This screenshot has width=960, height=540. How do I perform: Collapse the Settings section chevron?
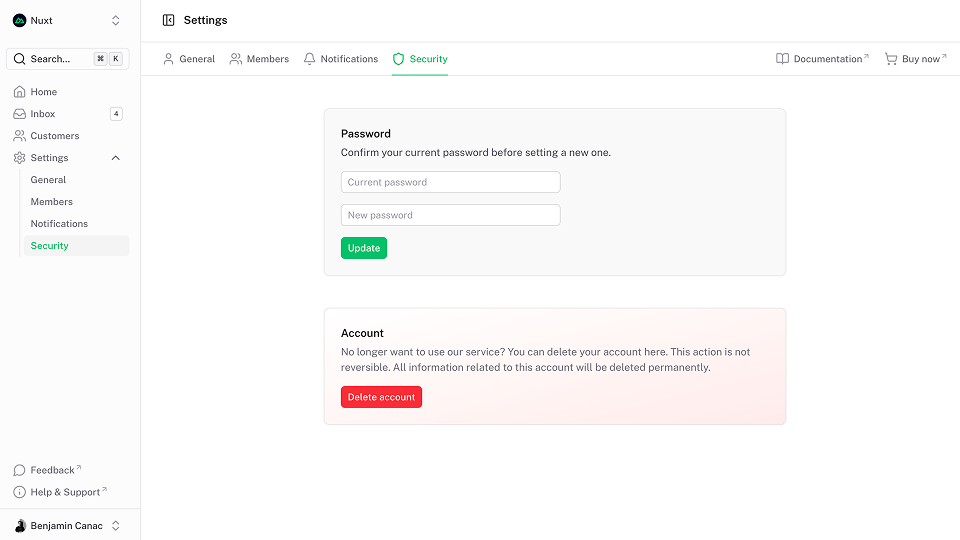(x=115, y=158)
